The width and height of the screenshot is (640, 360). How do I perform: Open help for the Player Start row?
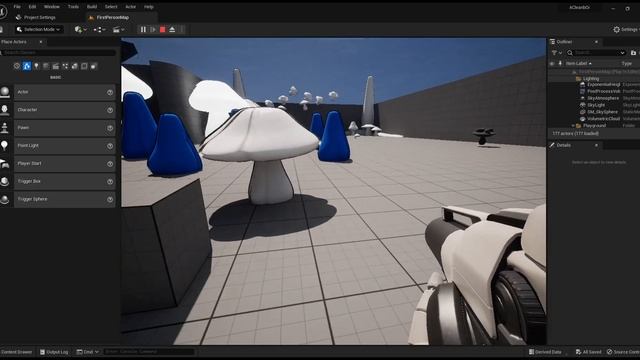(x=110, y=164)
